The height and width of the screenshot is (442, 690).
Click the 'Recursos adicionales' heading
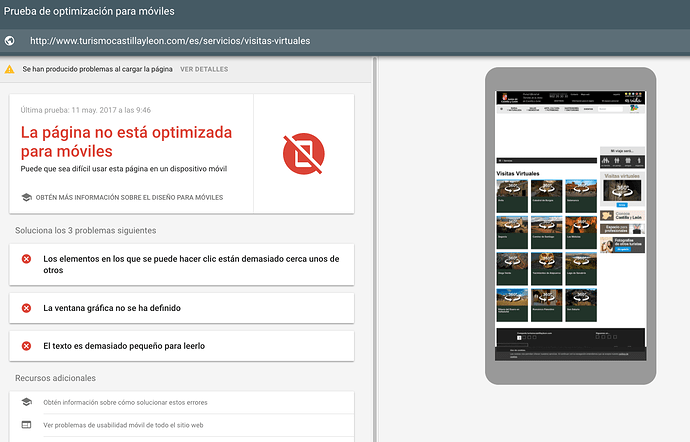[x=55, y=378]
